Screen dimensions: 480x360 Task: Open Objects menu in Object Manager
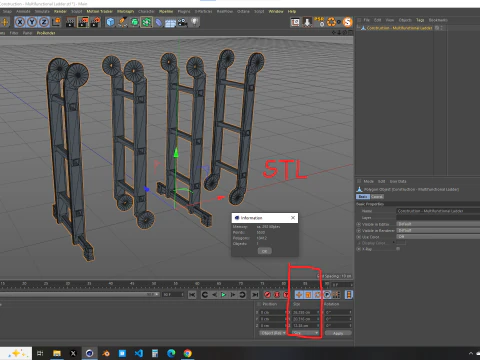pyautogui.click(x=405, y=20)
